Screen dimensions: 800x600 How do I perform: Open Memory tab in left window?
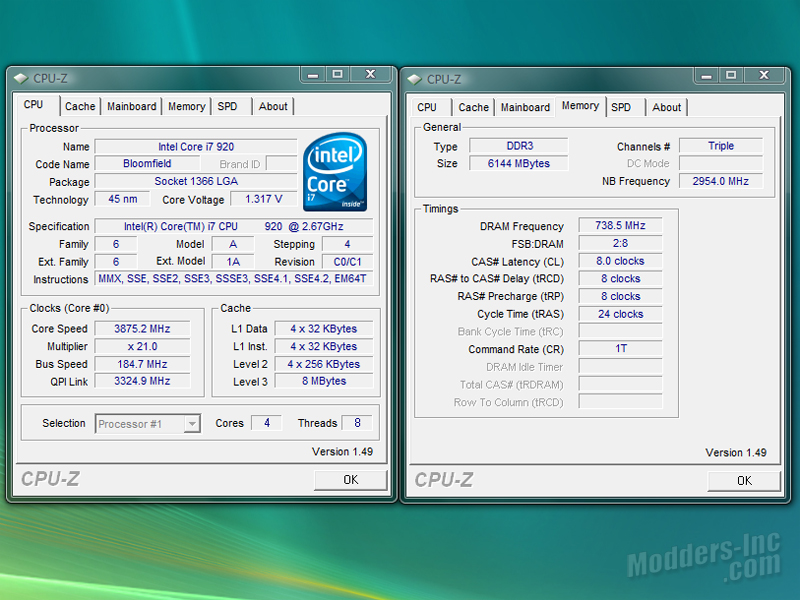click(187, 106)
